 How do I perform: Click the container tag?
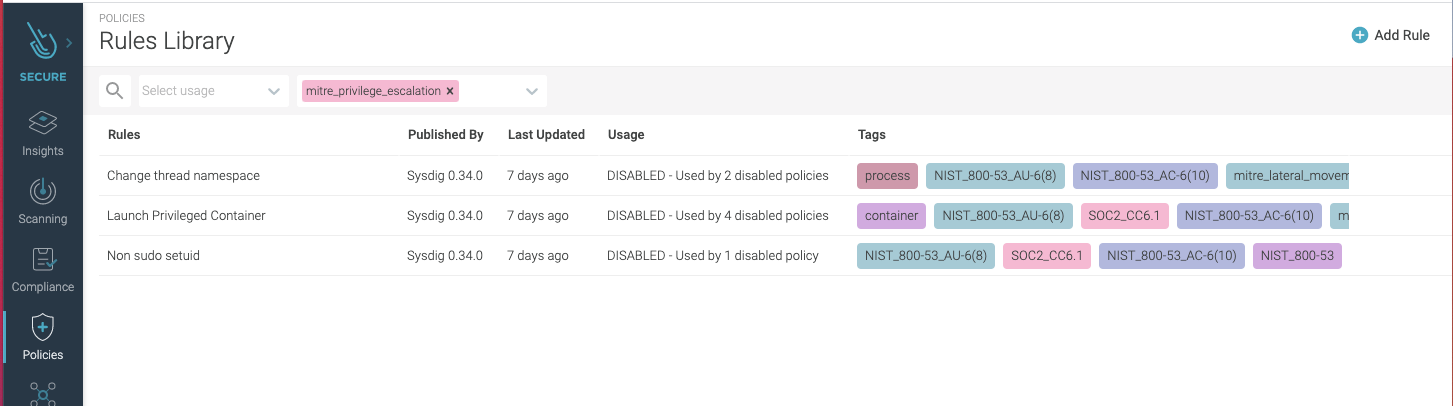coord(891,216)
